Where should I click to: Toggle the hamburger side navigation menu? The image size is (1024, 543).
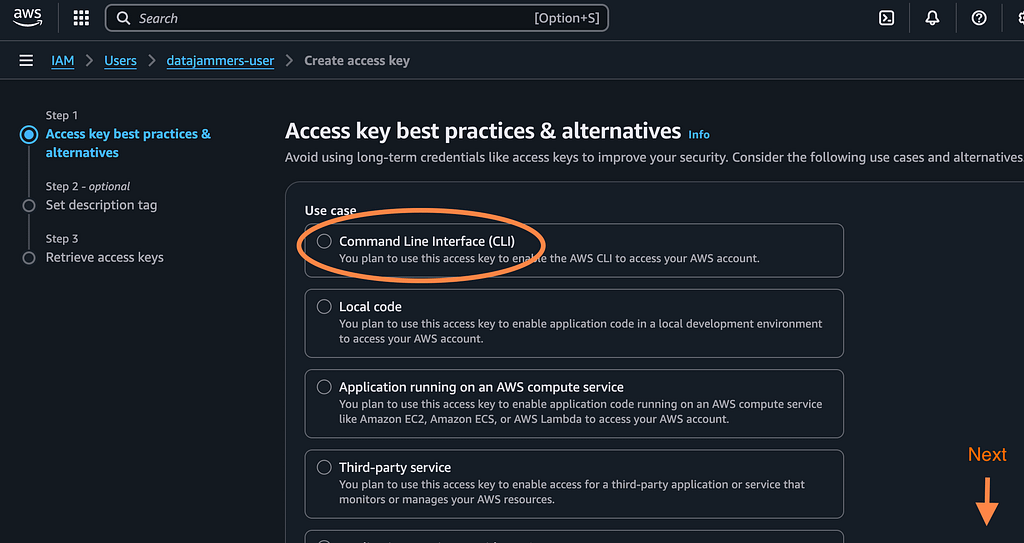tap(26, 61)
